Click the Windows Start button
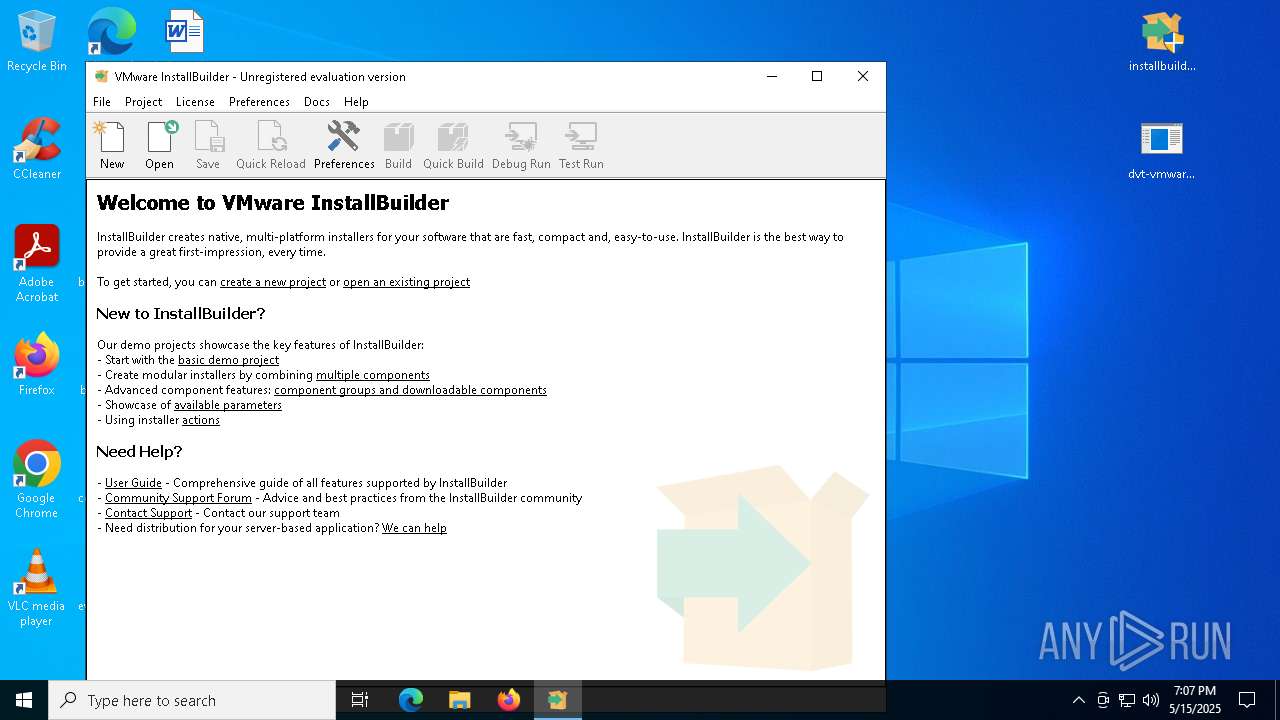The width and height of the screenshot is (1280, 720). coord(24,700)
